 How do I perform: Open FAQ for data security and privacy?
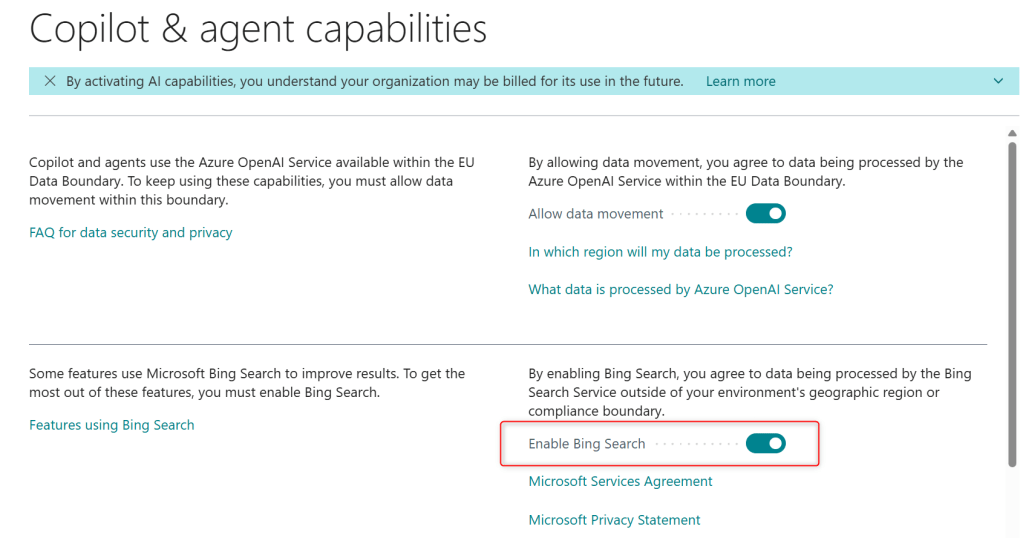pos(130,232)
